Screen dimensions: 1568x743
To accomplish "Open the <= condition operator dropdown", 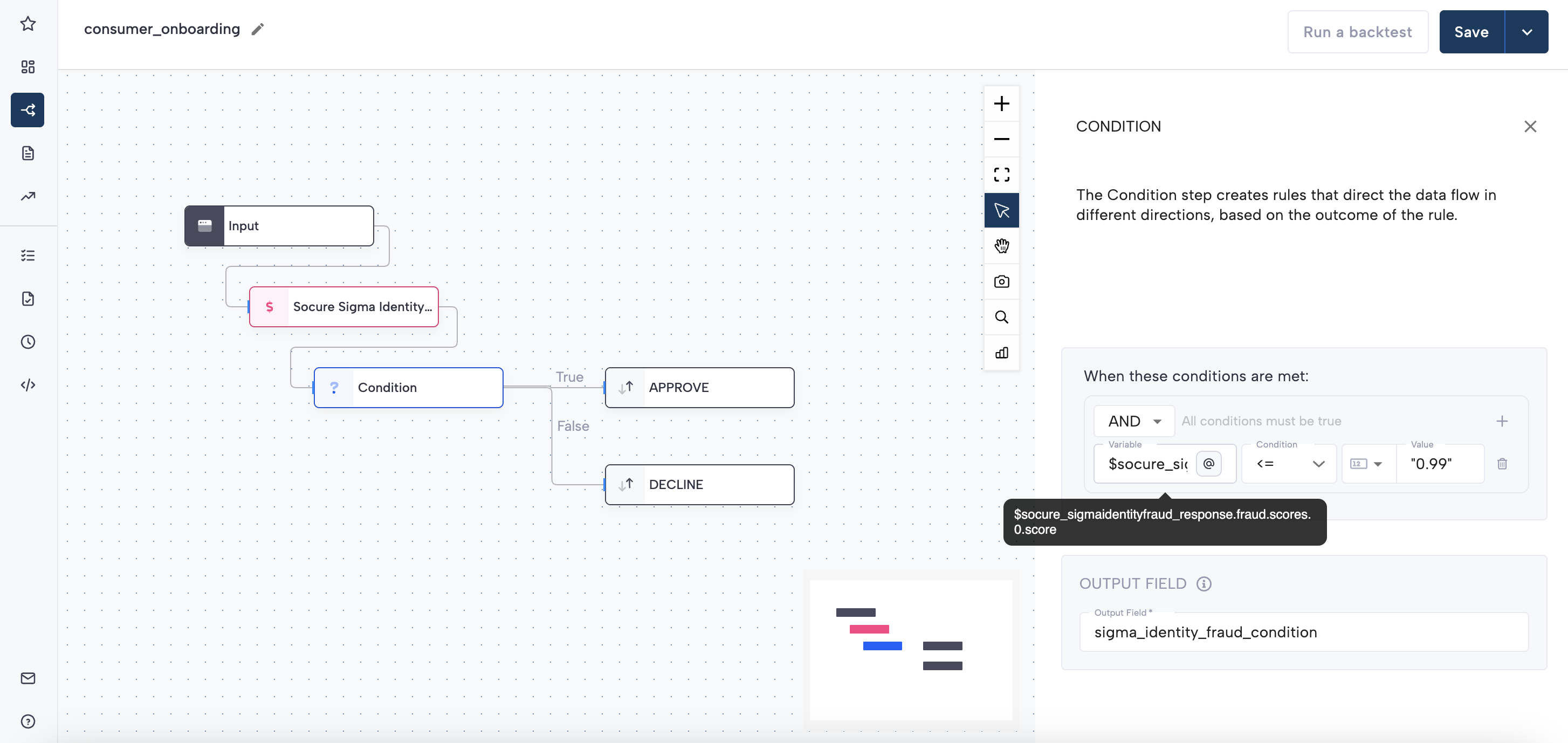I will (x=1289, y=464).
